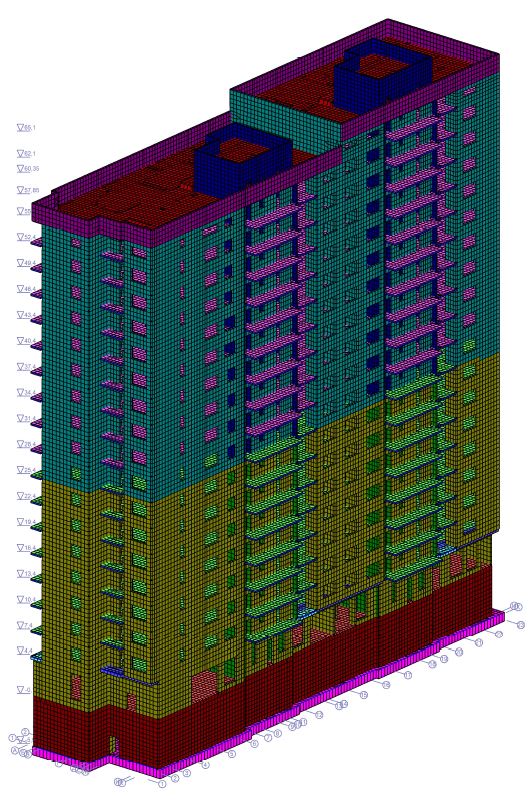
Task: Pick the 7.4 elevation mark
Action: pyautogui.click(x=25, y=625)
